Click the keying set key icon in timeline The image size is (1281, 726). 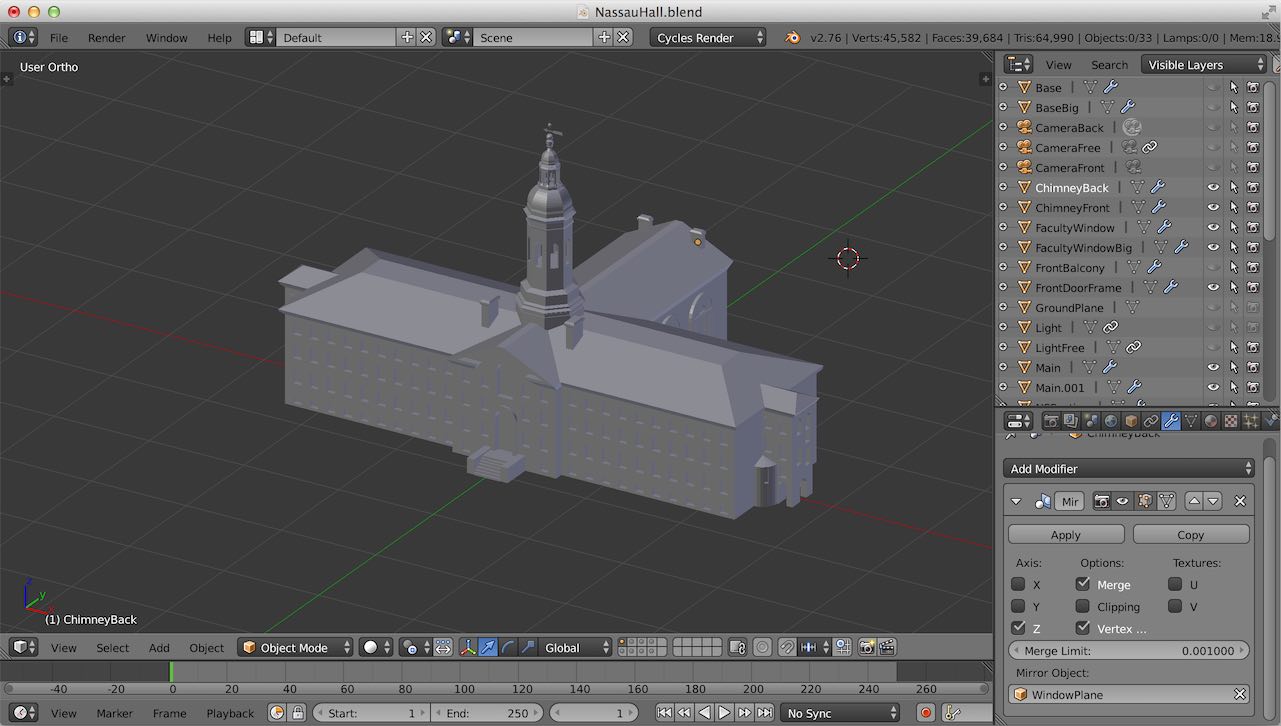[x=953, y=713]
